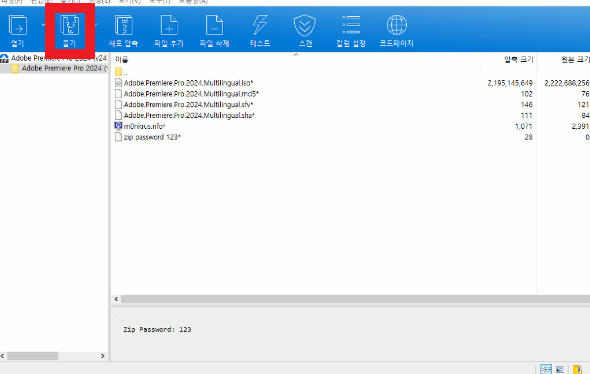Expand the dropdown arrow beside 풀기
Image resolution: width=590 pixels, height=374 pixels.
96,25
